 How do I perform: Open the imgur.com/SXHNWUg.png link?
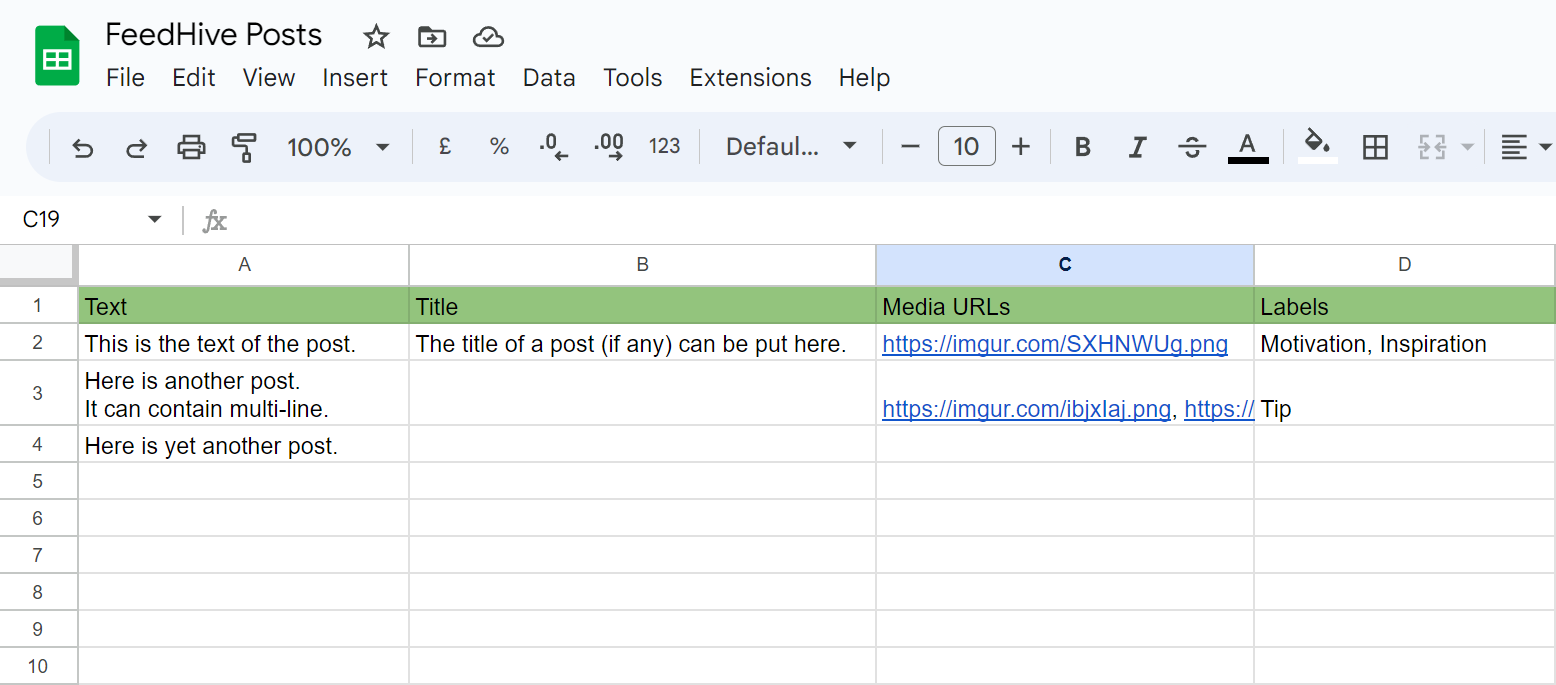1054,345
